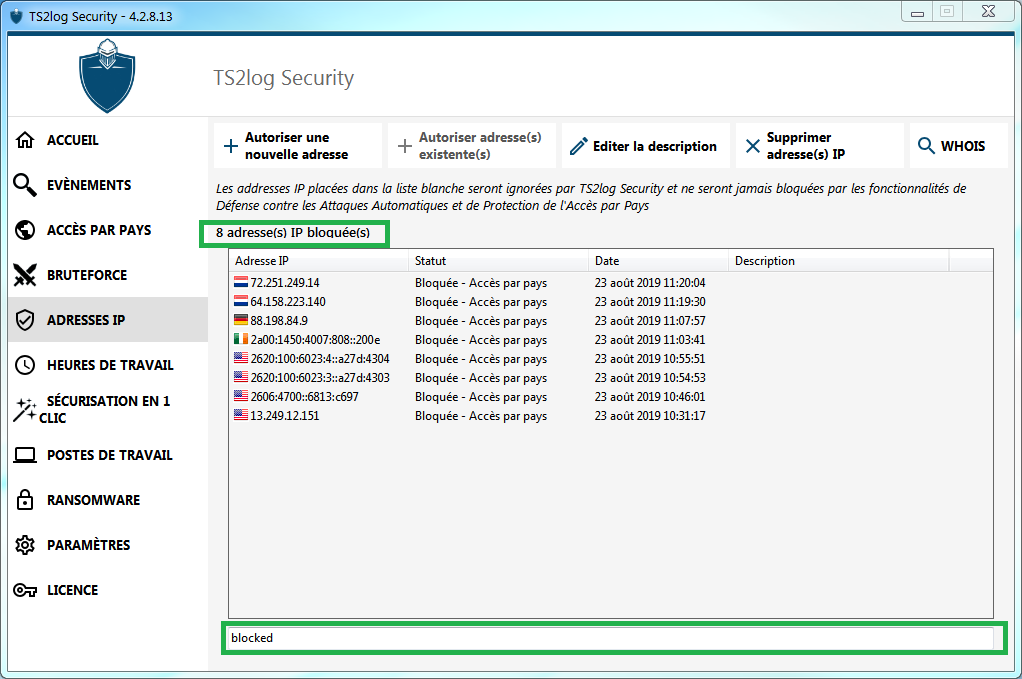This screenshot has width=1022, height=679.
Task: Click the magnifier icon beside Evènements
Action: pyautogui.click(x=25, y=185)
